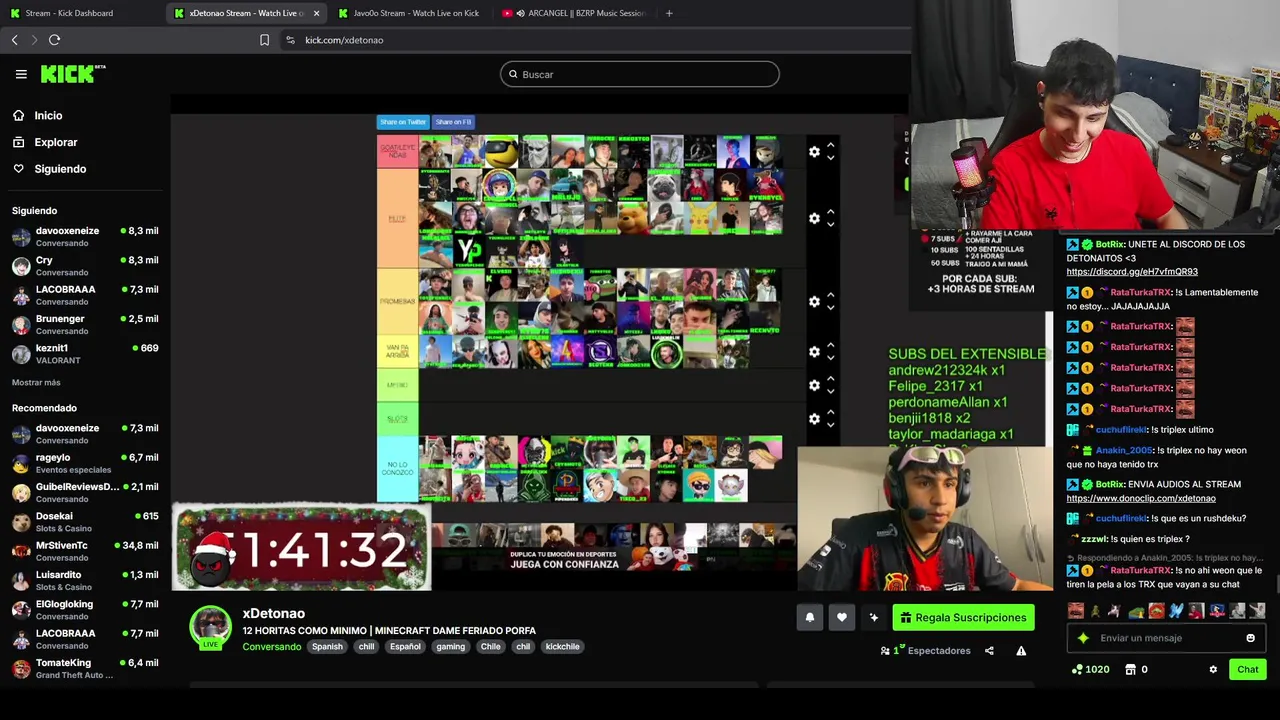Screen dimensions: 1280x720
Task: Click the green Chat send button
Action: (x=1248, y=670)
